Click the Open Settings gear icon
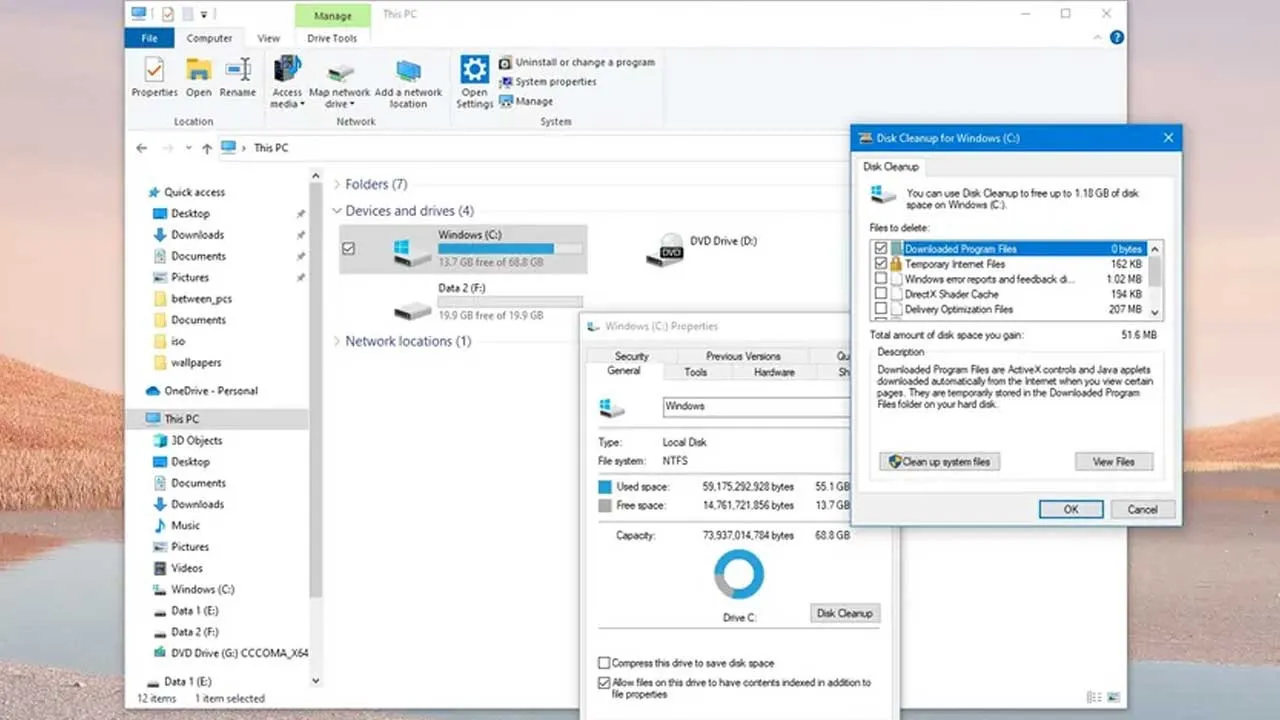The height and width of the screenshot is (720, 1280). click(x=474, y=82)
